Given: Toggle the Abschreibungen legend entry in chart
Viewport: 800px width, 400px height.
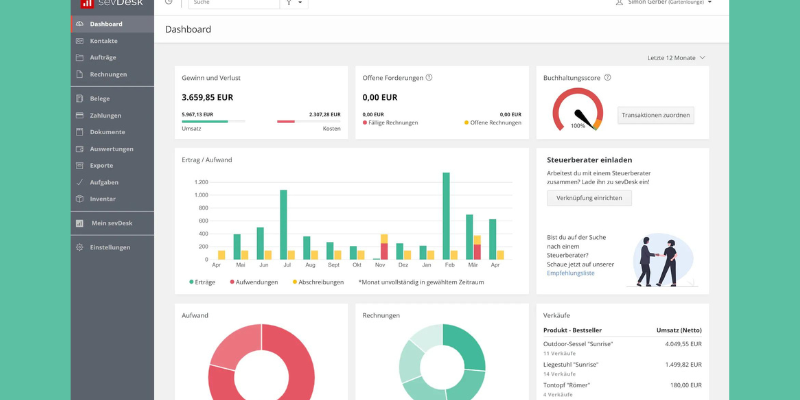Looking at the screenshot, I should [x=321, y=282].
